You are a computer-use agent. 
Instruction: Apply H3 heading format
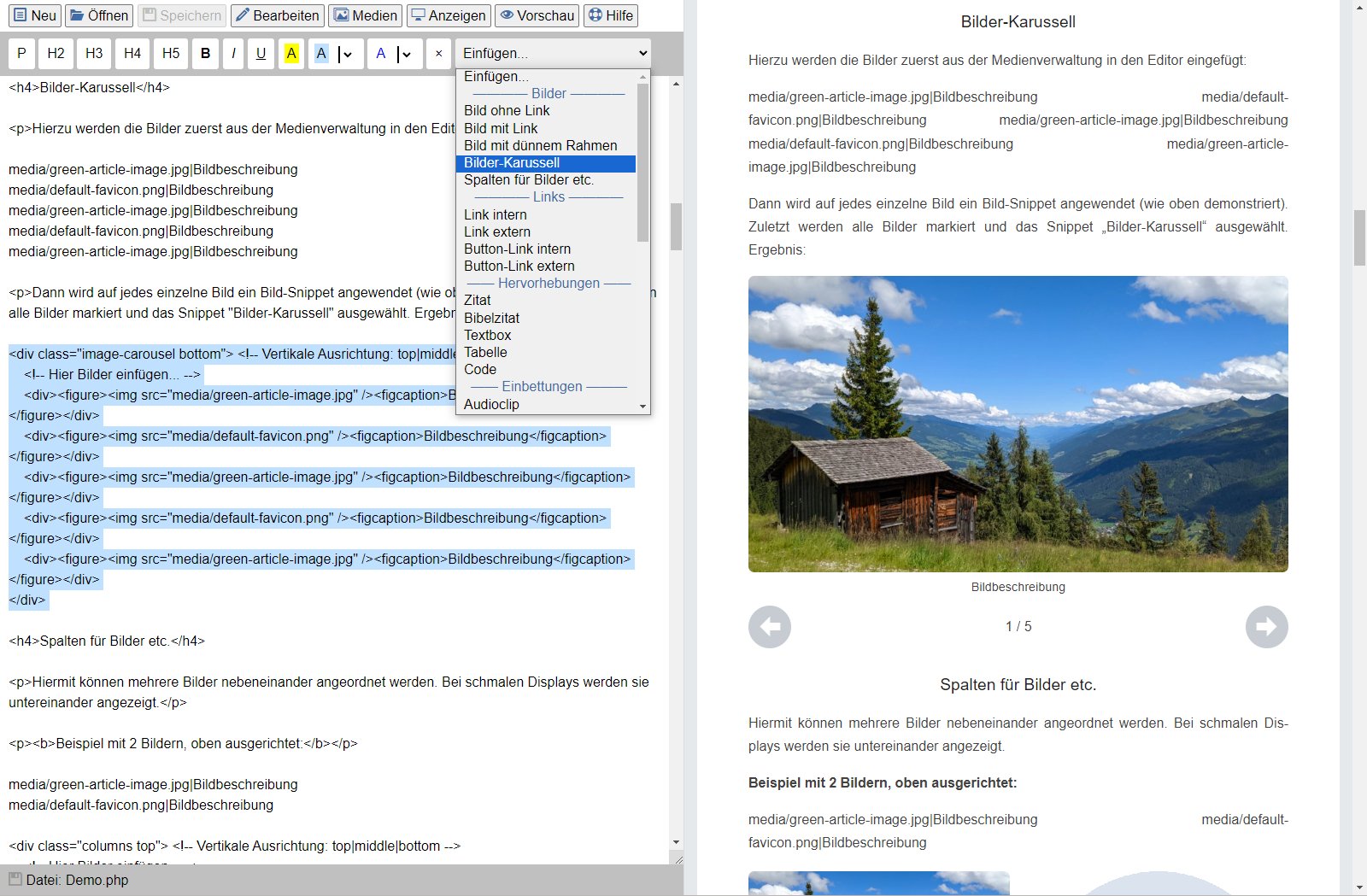(94, 53)
